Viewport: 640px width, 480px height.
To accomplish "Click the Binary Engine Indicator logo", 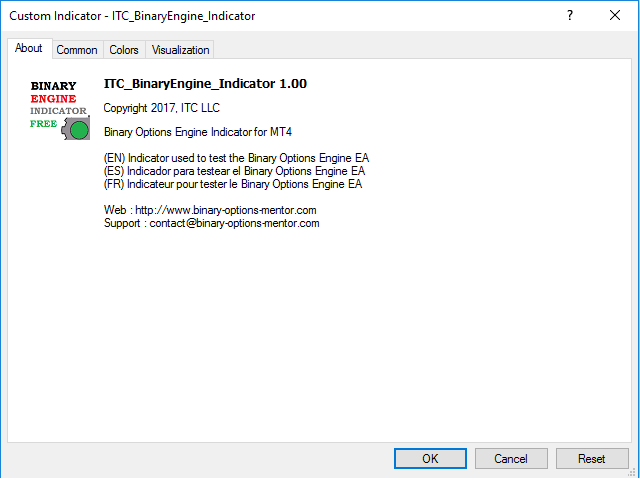I will click(x=60, y=110).
